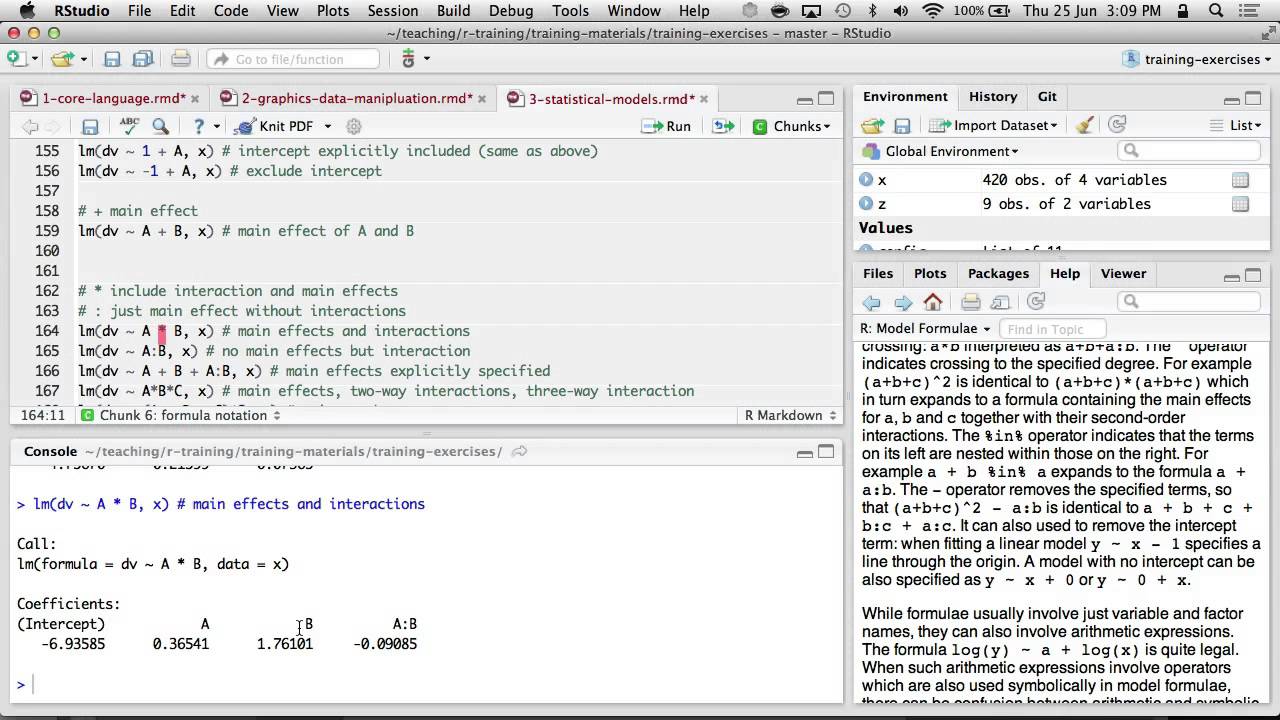Open document settings gear icon
Image resolution: width=1280 pixels, height=720 pixels.
click(x=353, y=126)
